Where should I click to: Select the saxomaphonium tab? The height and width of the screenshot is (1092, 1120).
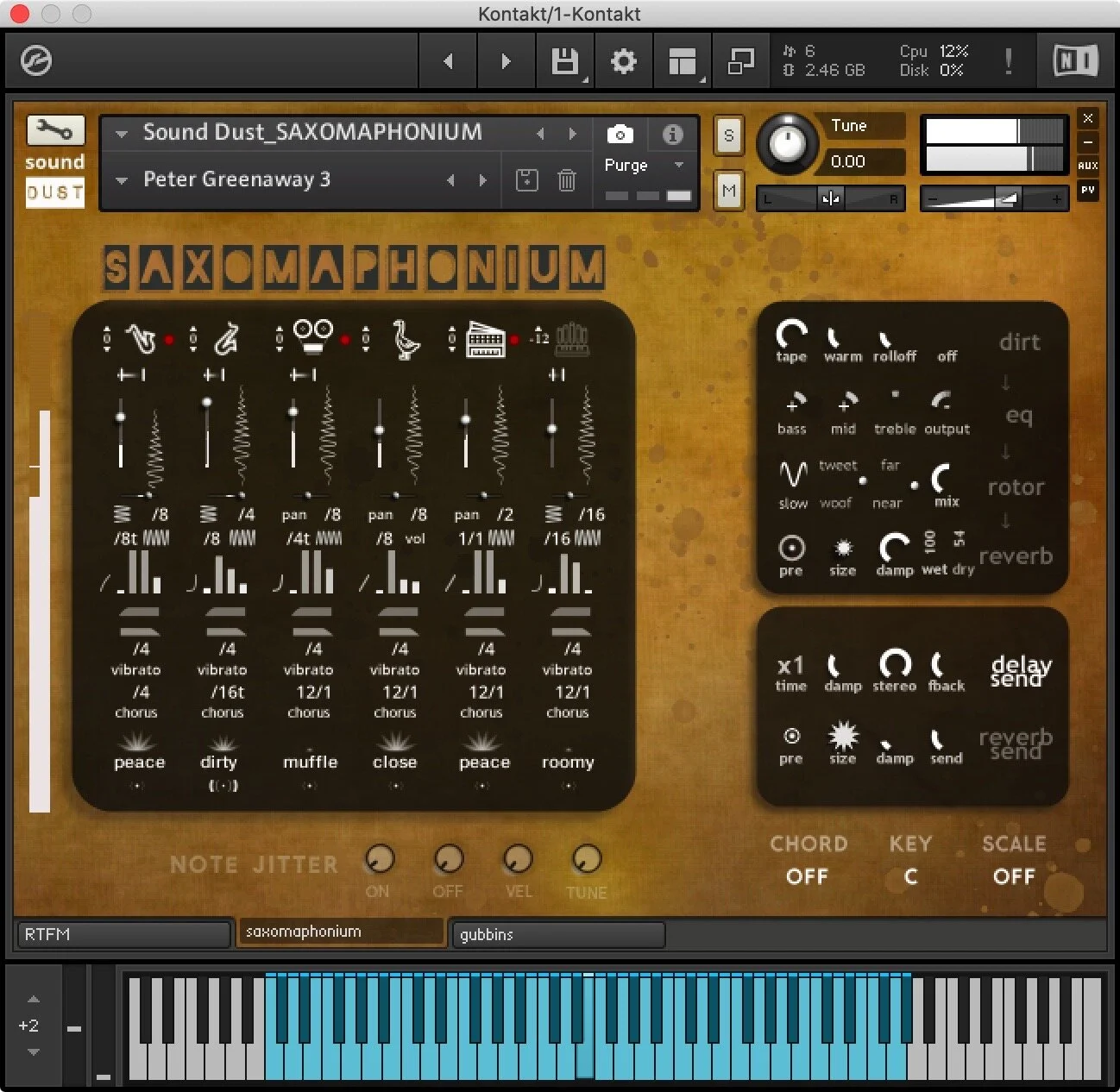click(341, 932)
